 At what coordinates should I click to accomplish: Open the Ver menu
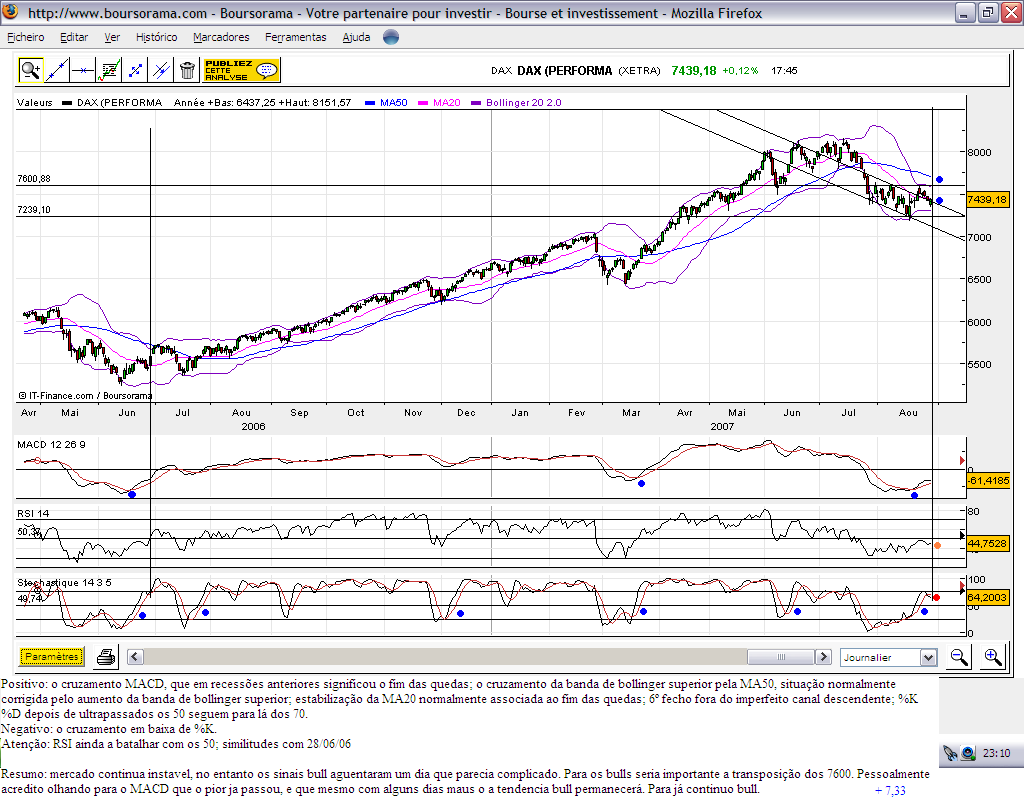112,37
